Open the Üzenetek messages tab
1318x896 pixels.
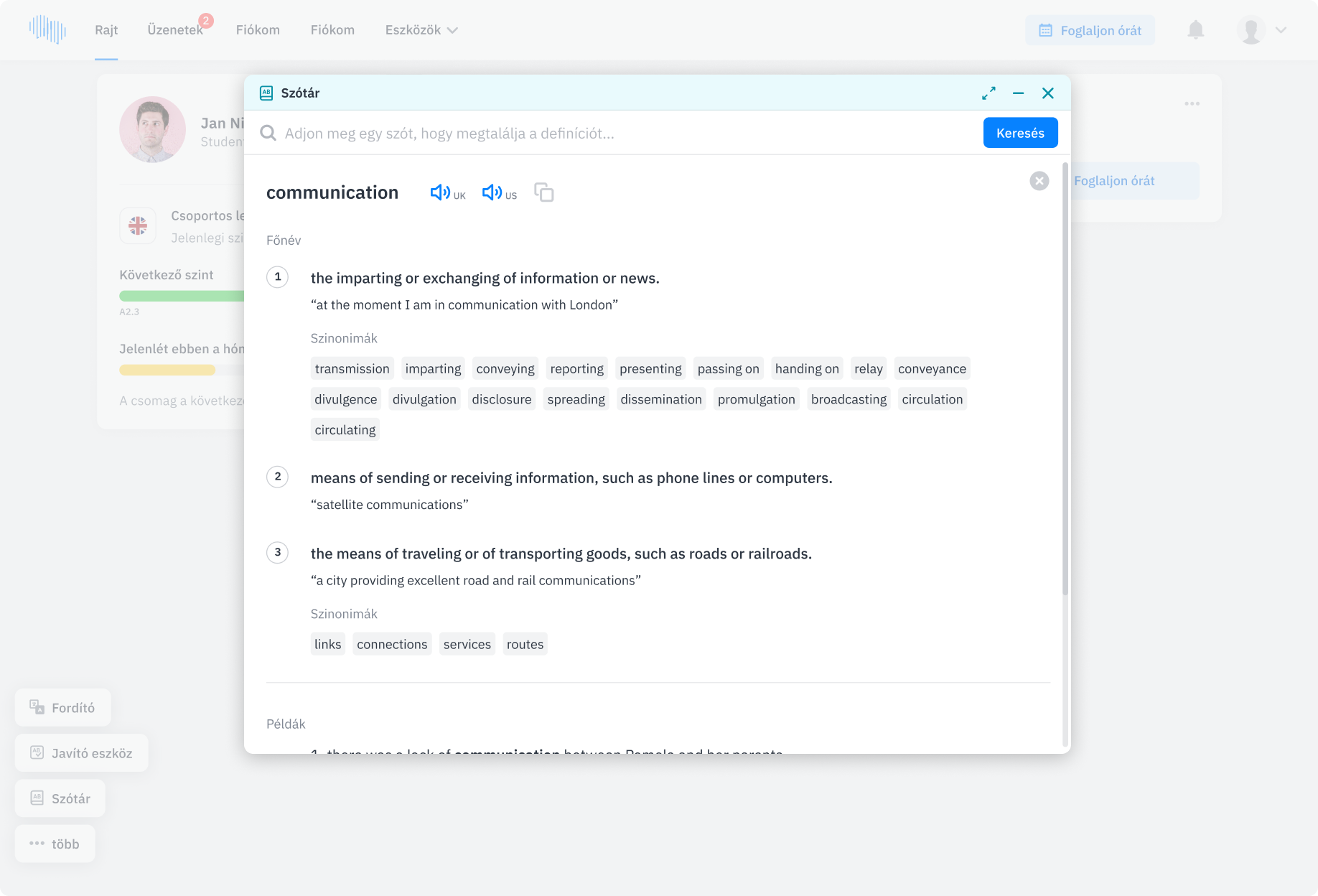(x=175, y=30)
